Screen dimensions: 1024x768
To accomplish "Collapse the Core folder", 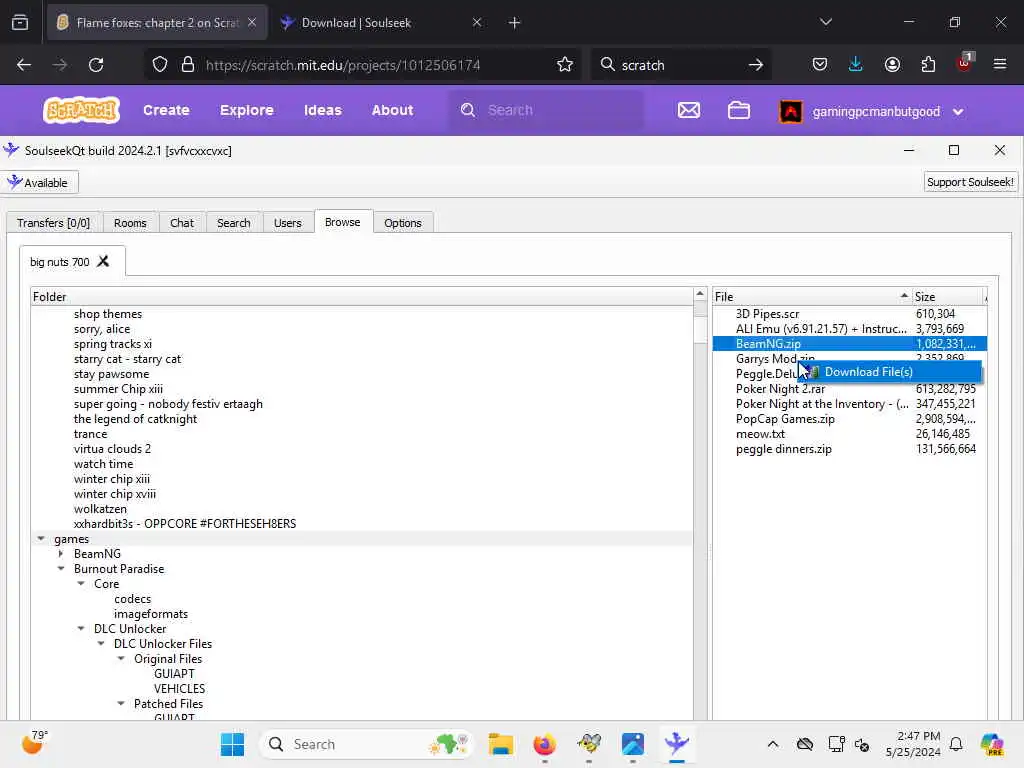I will [x=81, y=584].
